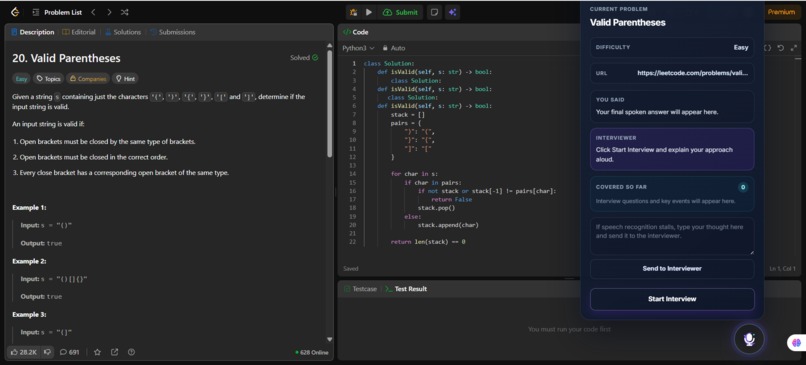Click Send to Interviewer button

coord(672,268)
